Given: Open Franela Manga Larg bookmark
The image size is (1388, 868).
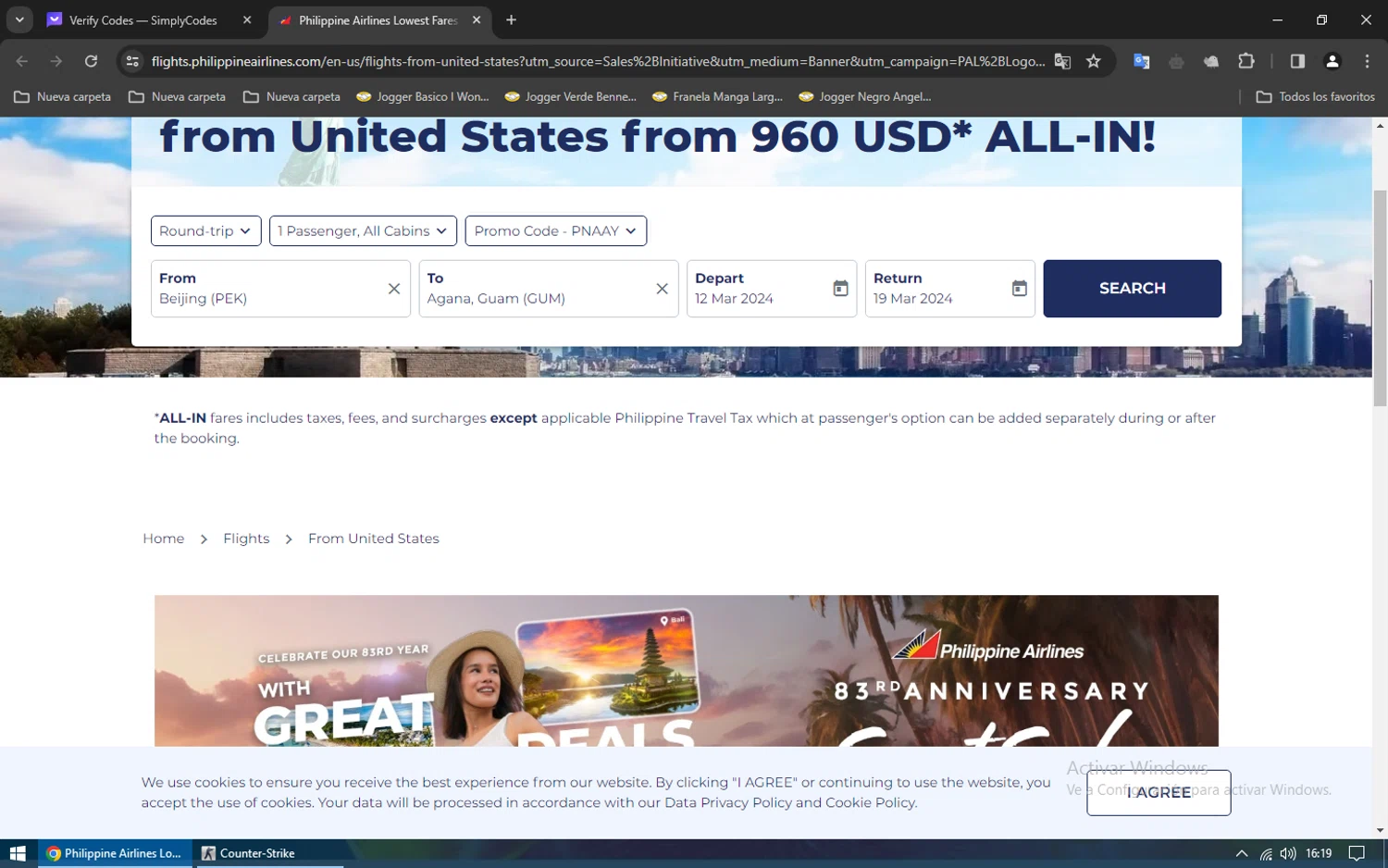Looking at the screenshot, I should (x=718, y=96).
